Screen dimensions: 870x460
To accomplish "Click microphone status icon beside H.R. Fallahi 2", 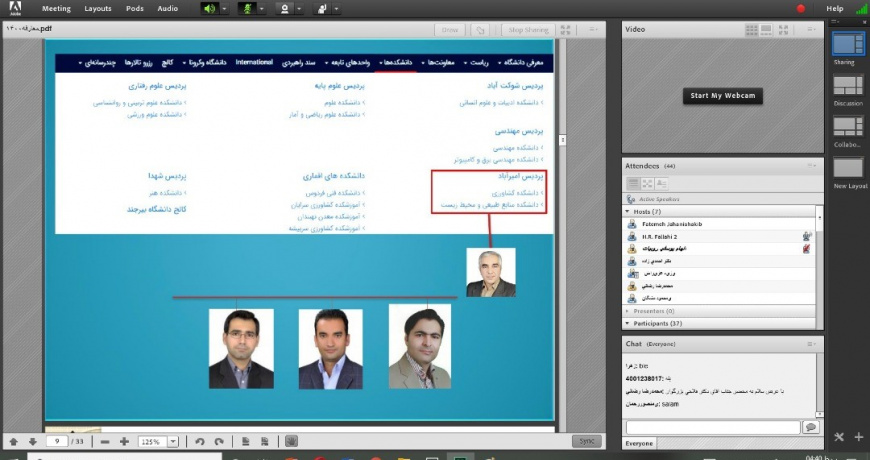I will 806,236.
